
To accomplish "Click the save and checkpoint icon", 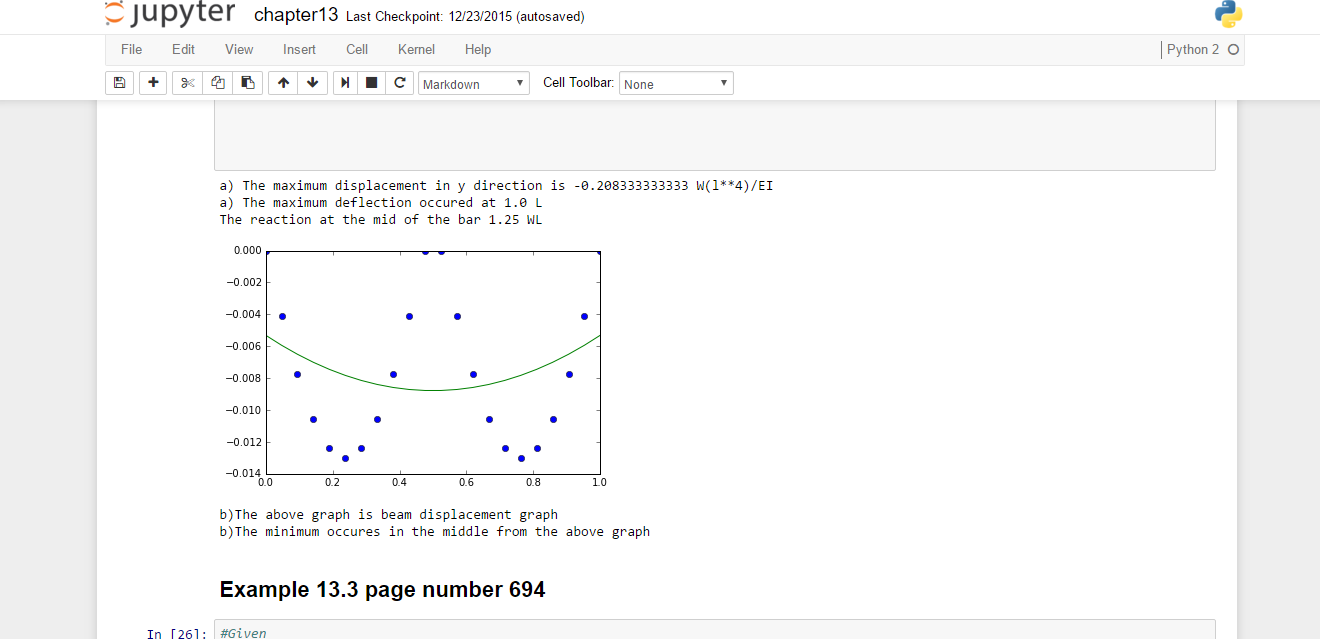I will point(119,83).
